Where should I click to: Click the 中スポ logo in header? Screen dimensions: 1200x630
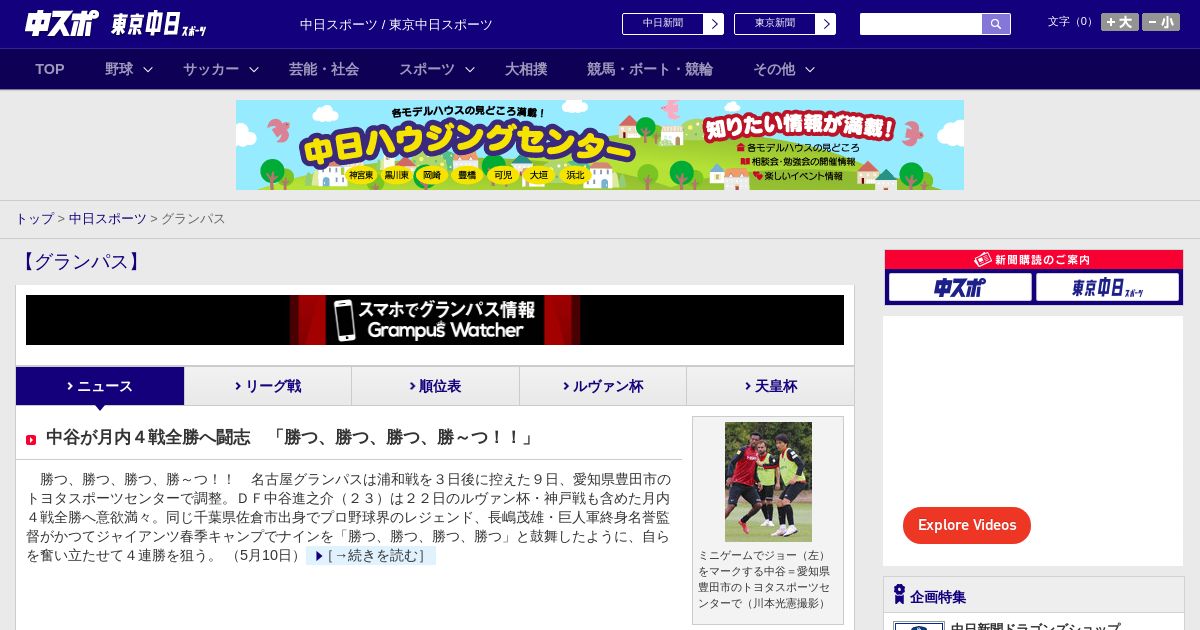(x=61, y=23)
